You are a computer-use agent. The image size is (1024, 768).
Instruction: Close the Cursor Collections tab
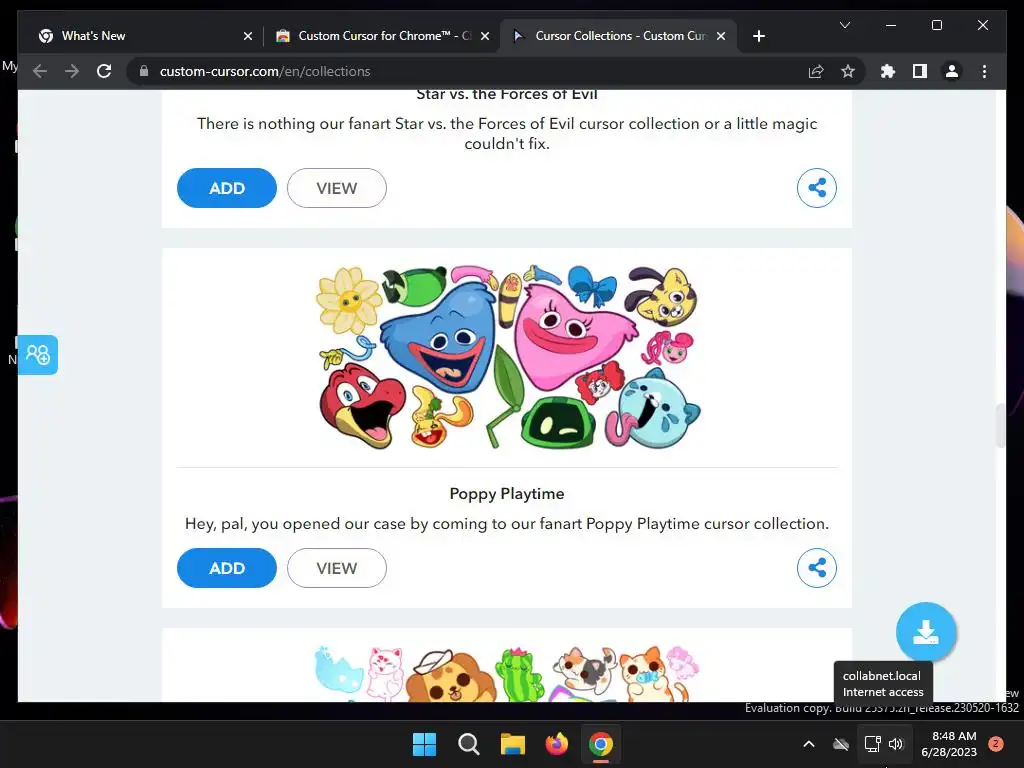click(x=721, y=36)
